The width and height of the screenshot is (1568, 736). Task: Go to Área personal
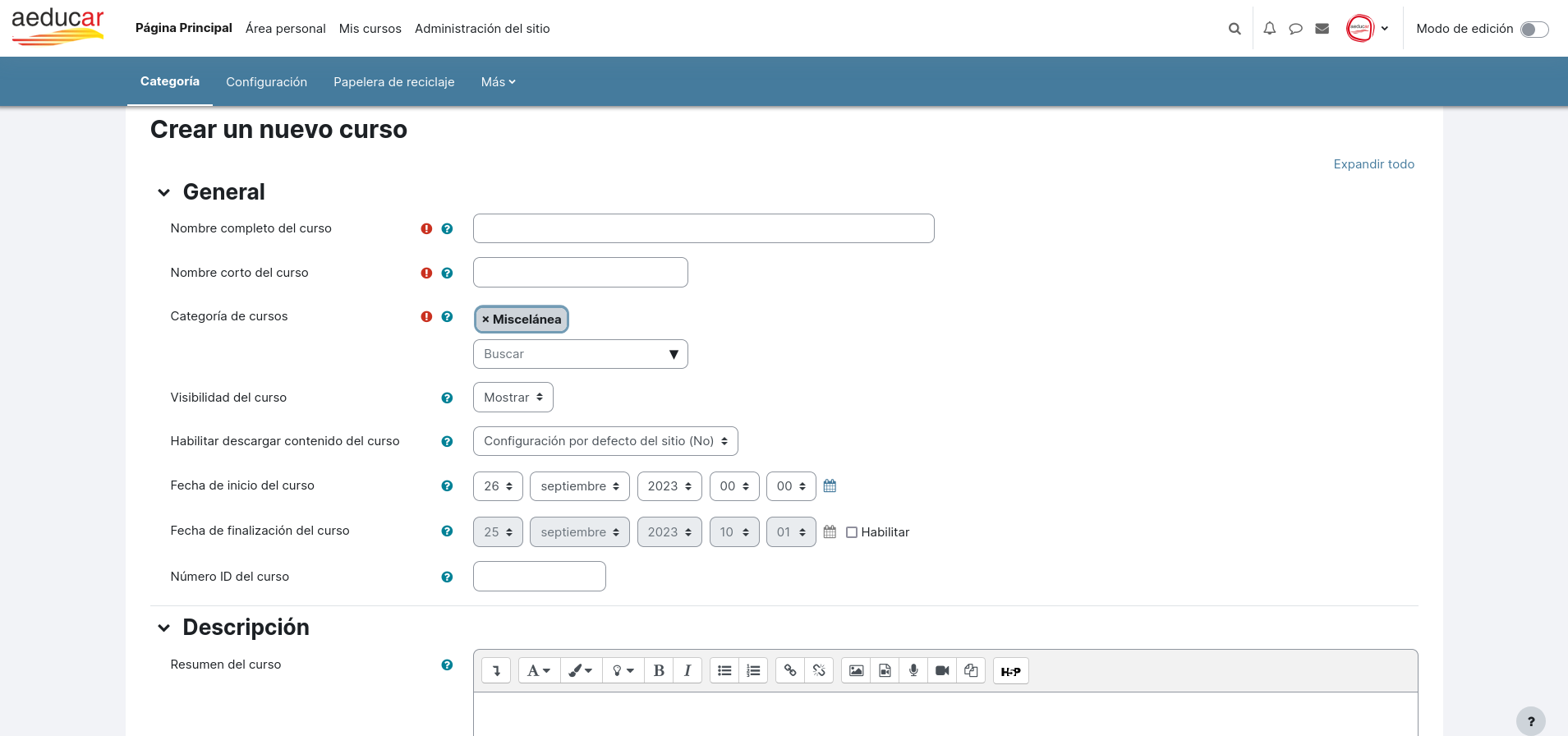click(286, 29)
